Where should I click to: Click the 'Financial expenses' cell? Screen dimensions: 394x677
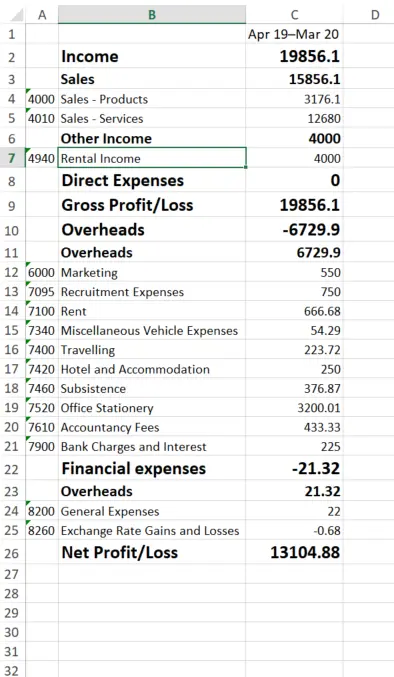coord(152,468)
